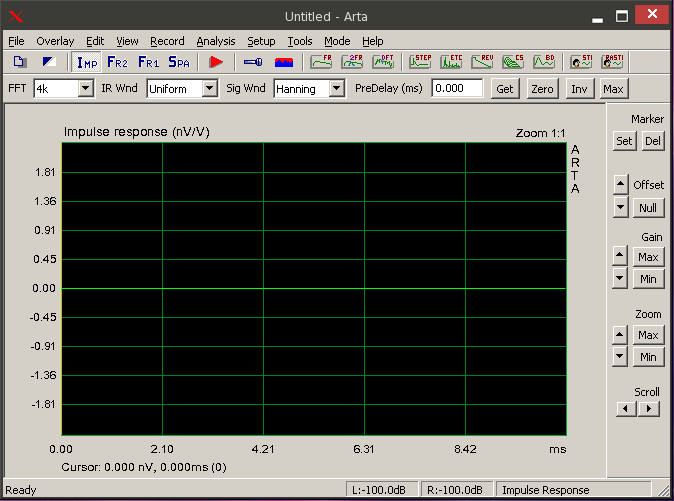The height and width of the screenshot is (501, 674).
Task: Open the CS cumulative spectrum view
Action: tap(513, 62)
